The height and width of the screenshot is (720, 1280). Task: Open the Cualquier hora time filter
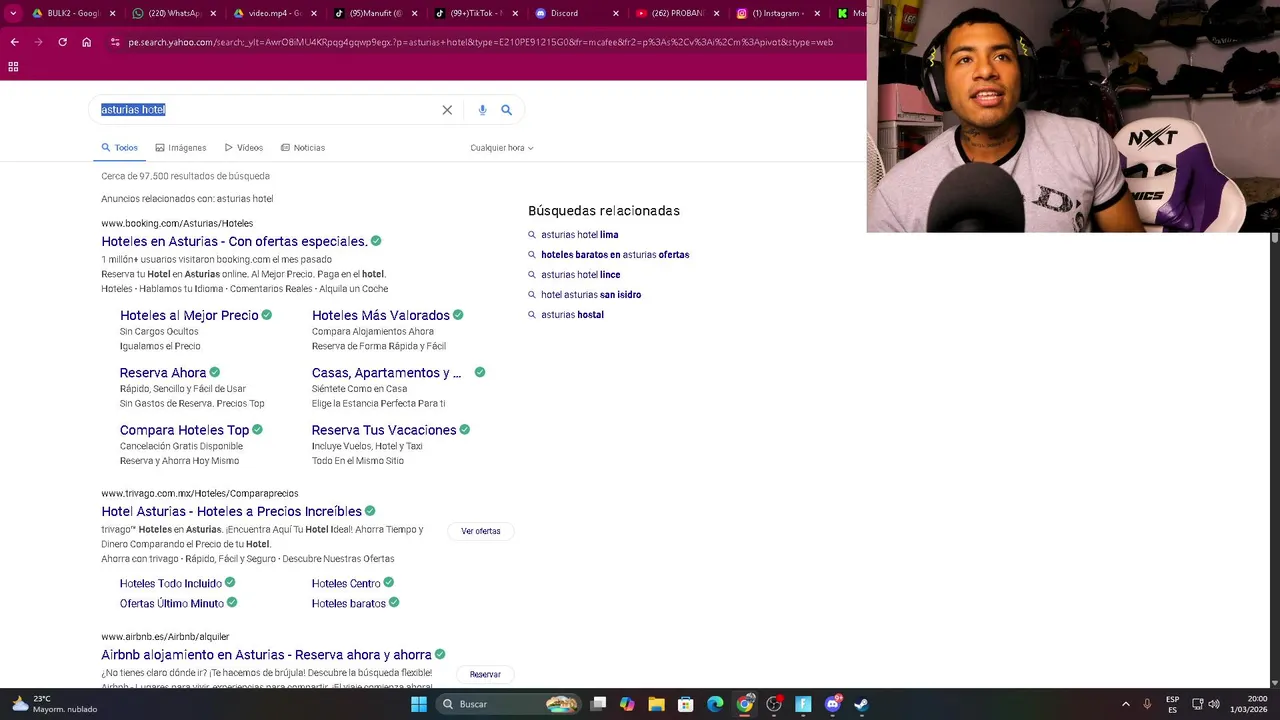(502, 148)
